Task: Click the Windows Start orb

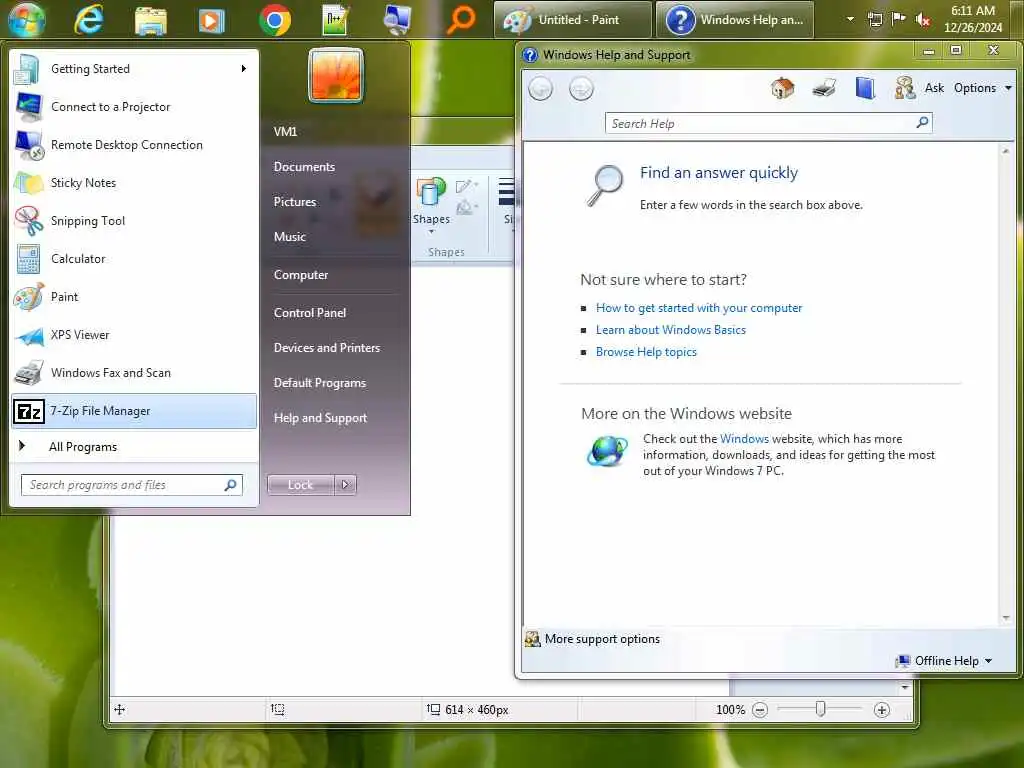Action: 27,20
